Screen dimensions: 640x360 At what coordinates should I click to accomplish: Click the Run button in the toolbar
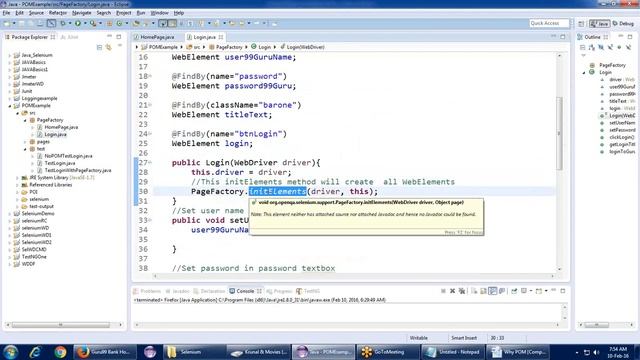tap(78, 24)
